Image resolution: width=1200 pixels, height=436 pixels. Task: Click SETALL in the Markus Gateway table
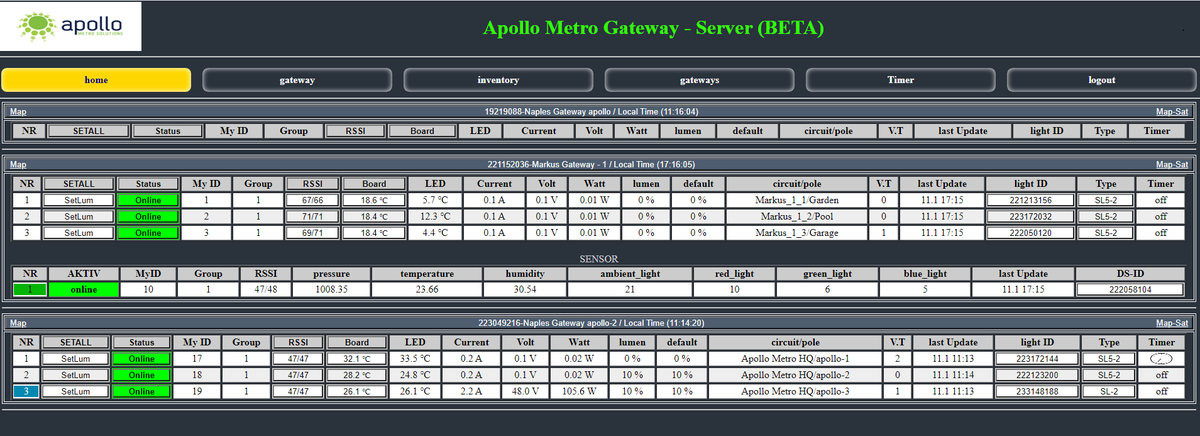(x=79, y=183)
